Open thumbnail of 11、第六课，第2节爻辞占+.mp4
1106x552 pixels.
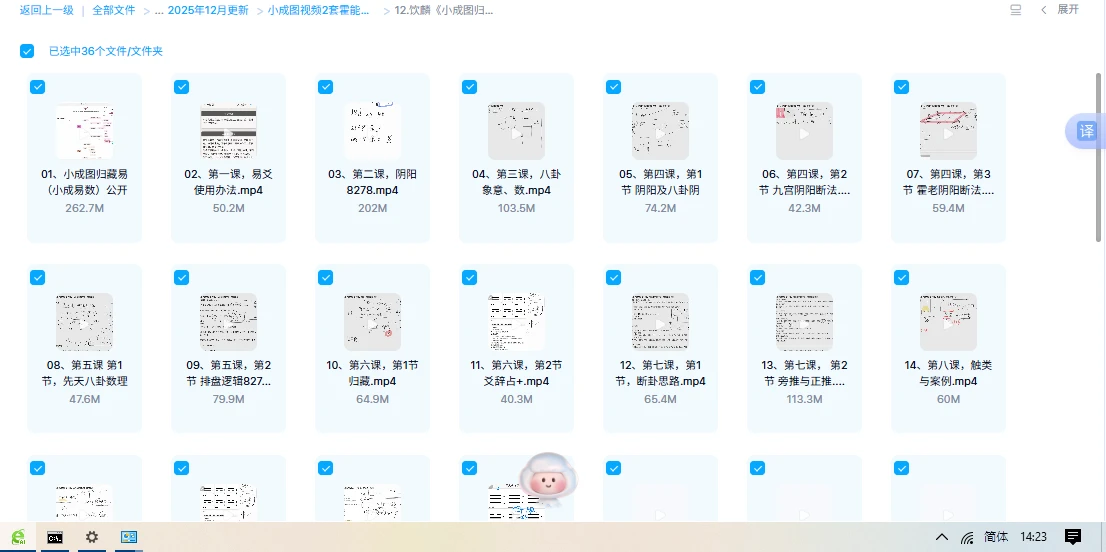pyautogui.click(x=516, y=322)
